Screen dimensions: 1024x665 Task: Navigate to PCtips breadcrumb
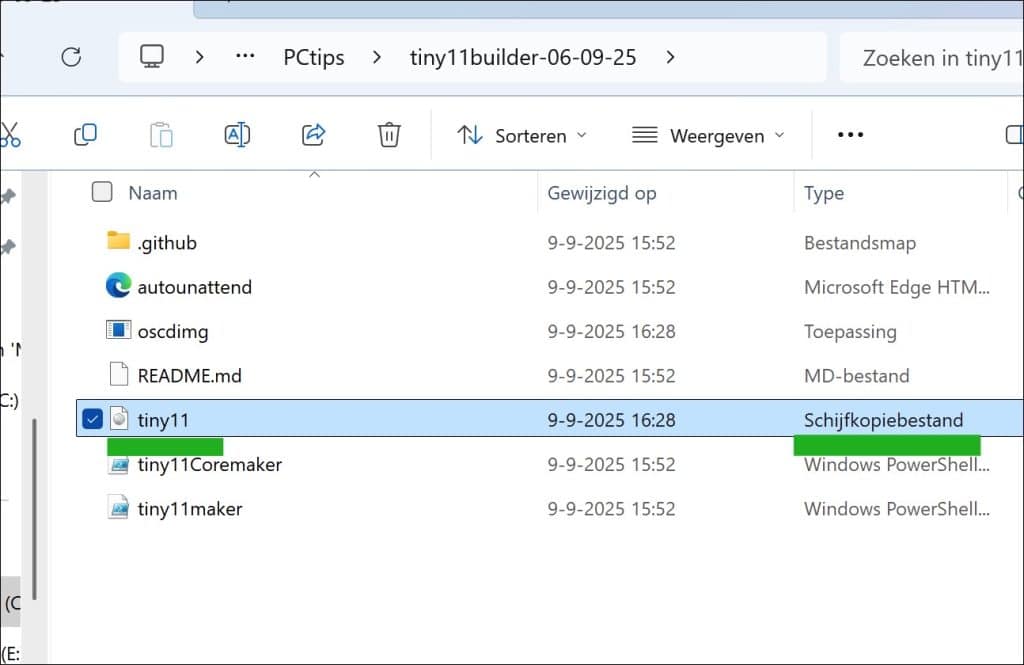pos(313,57)
